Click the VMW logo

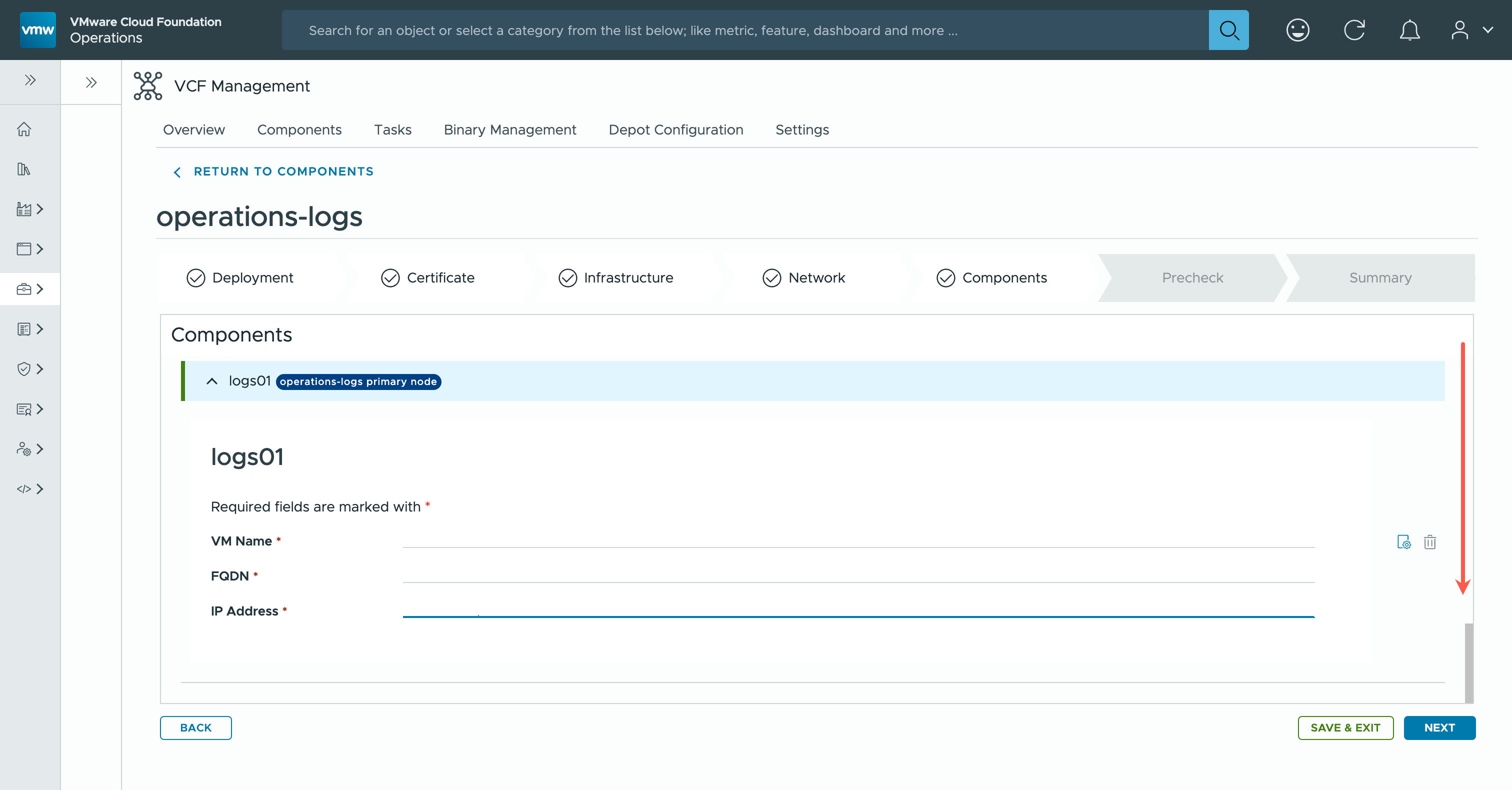click(x=37, y=30)
